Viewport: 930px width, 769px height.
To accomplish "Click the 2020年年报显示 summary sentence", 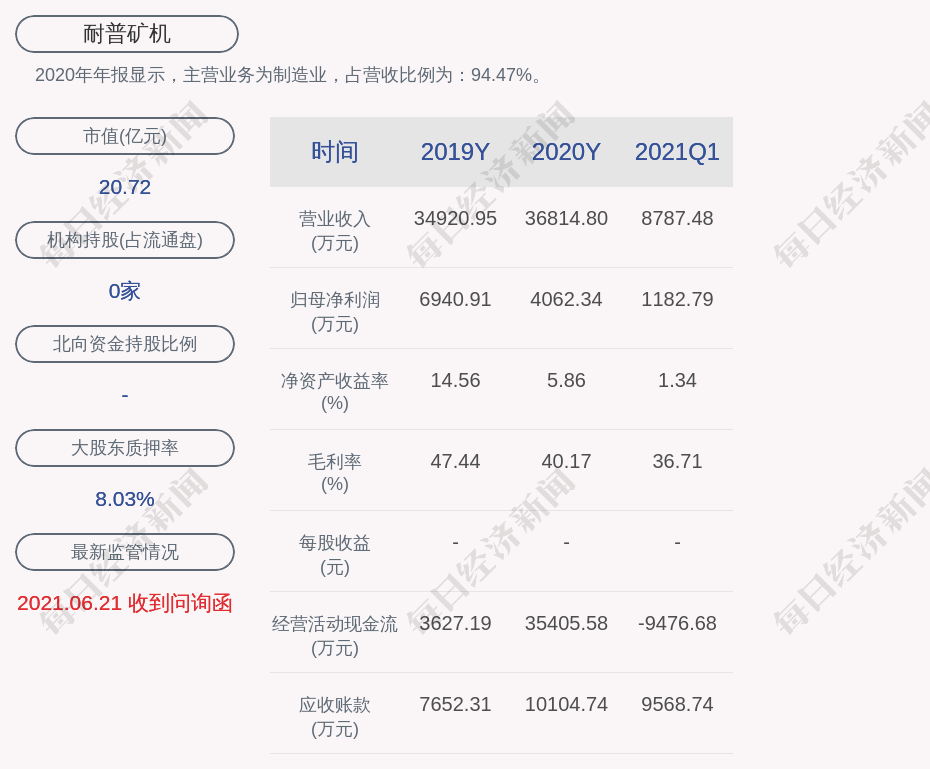I will (289, 75).
